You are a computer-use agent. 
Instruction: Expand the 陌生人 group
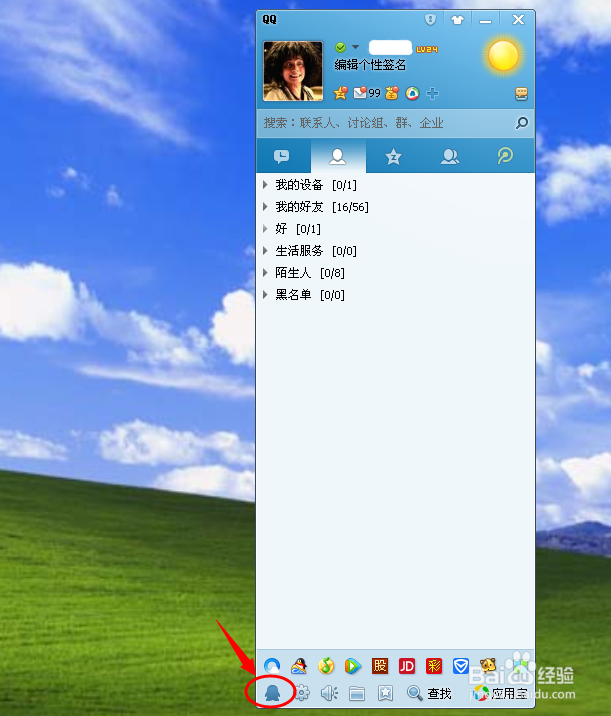(x=265, y=273)
